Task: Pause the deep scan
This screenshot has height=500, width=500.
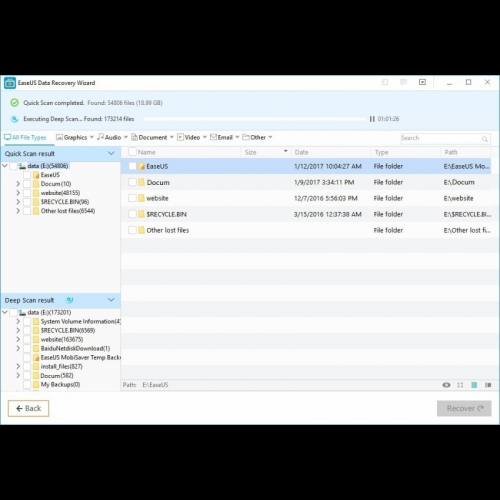Action: [372, 119]
